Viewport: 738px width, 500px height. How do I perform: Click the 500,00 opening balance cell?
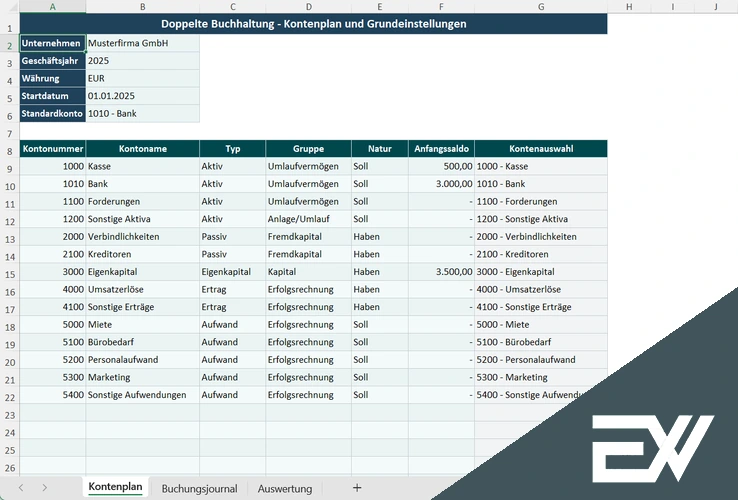tap(441, 166)
